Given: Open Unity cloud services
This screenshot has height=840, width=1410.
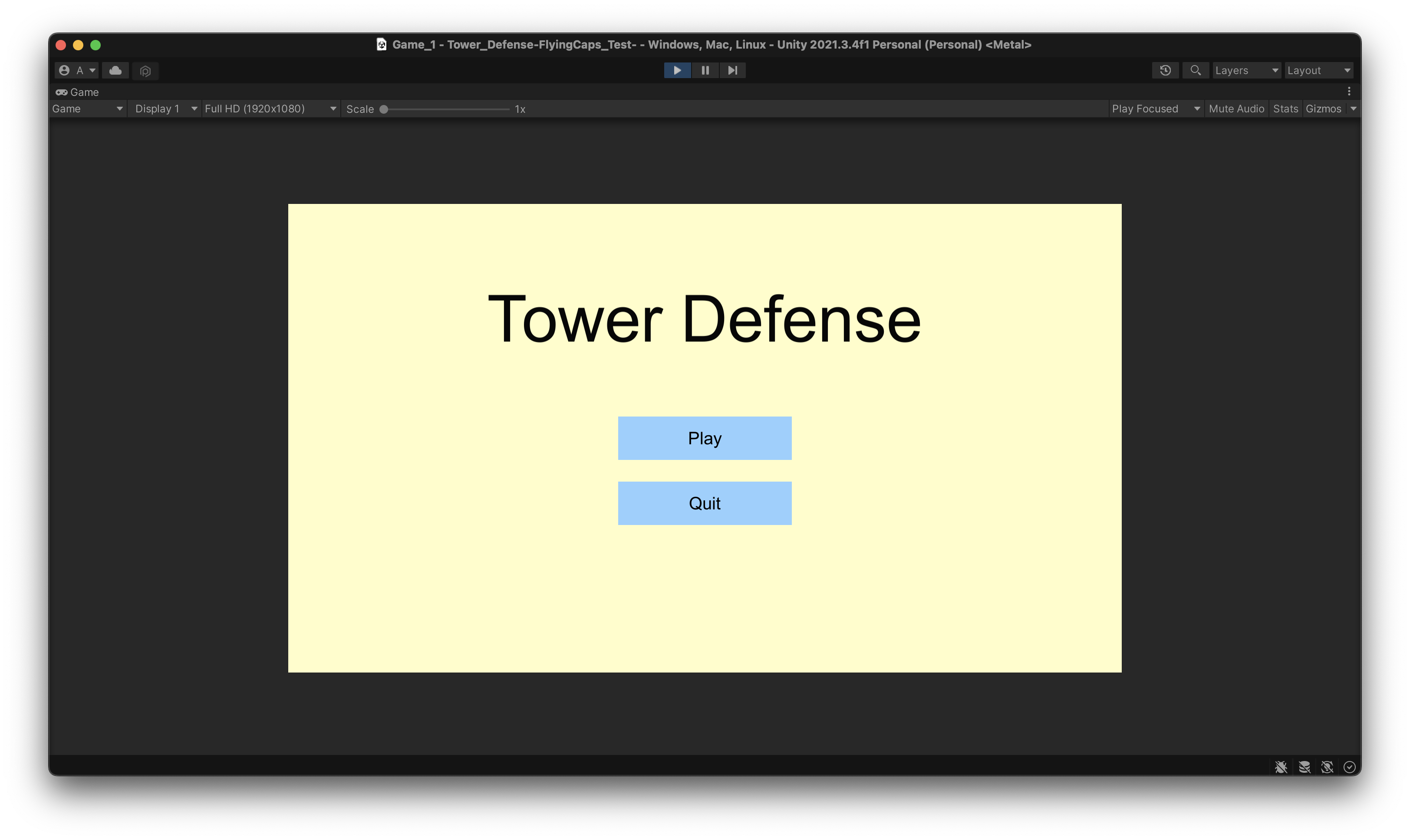Looking at the screenshot, I should click(115, 70).
